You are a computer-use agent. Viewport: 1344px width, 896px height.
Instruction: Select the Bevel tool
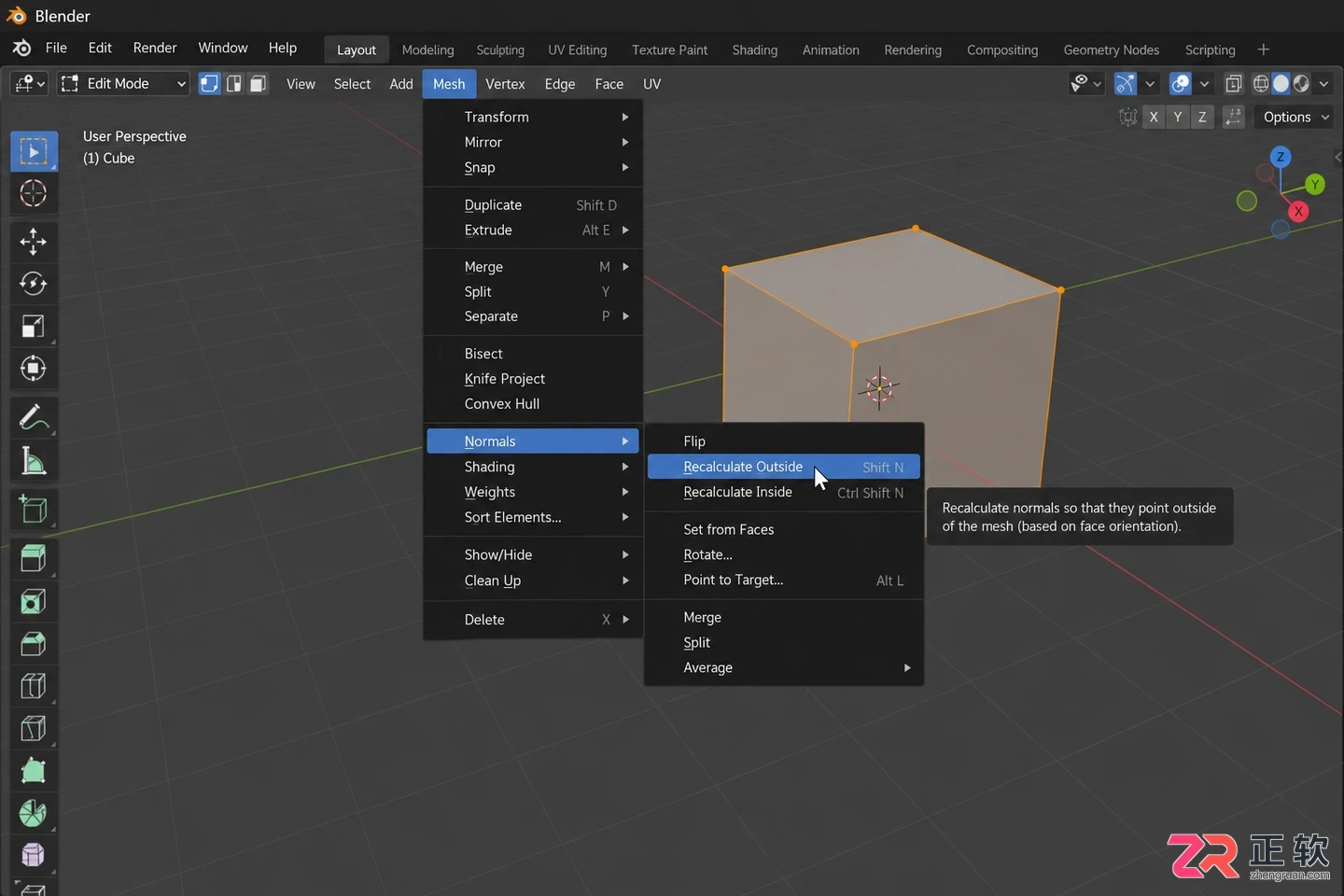coord(34,643)
